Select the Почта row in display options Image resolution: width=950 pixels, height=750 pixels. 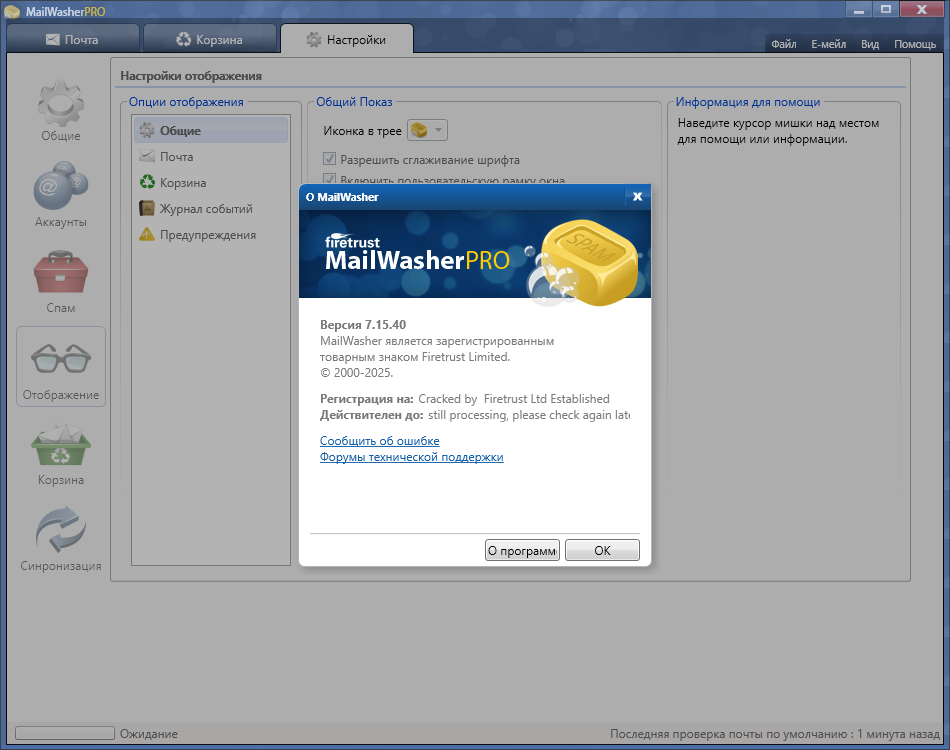point(211,156)
